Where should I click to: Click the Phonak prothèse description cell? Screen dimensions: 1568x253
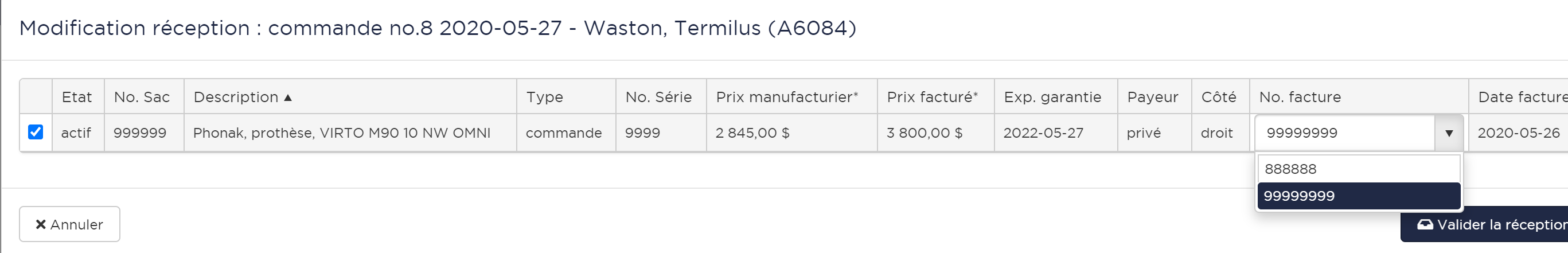tap(341, 133)
